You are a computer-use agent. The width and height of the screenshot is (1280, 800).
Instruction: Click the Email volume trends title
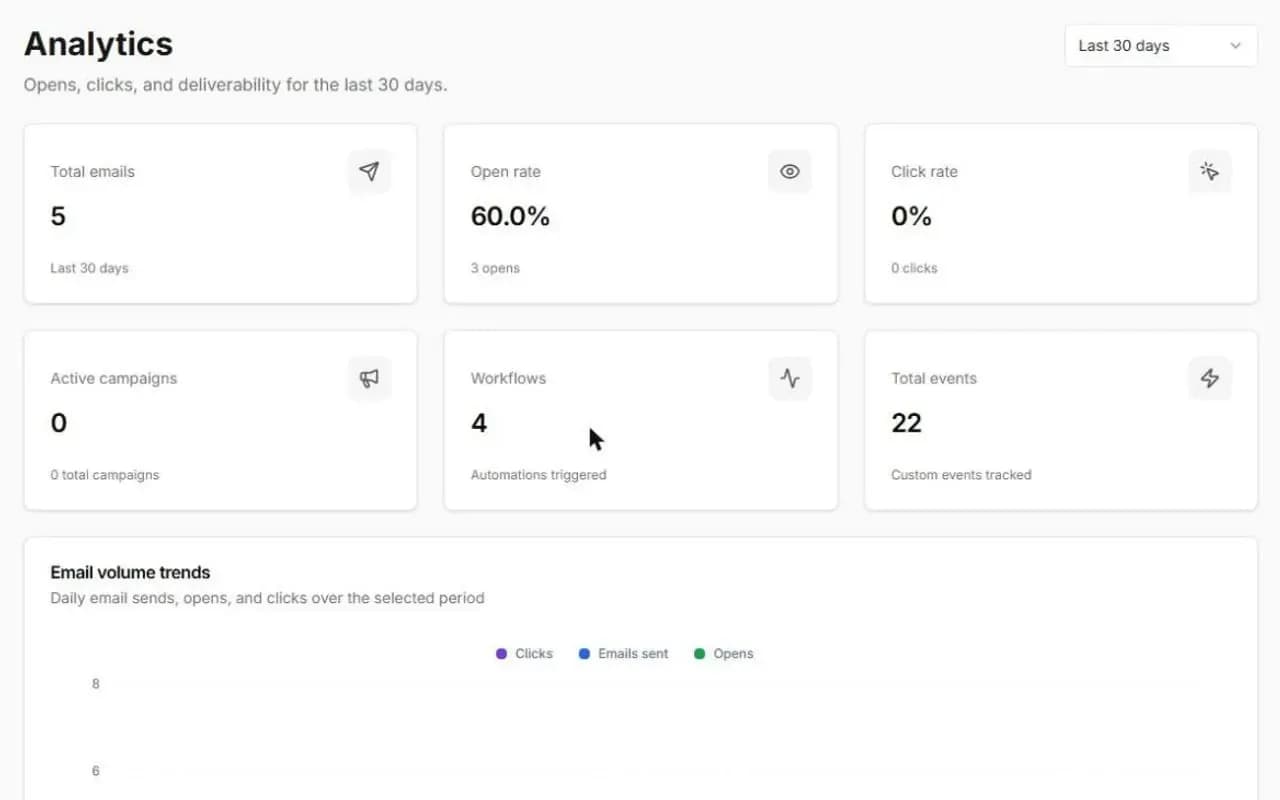coord(130,573)
